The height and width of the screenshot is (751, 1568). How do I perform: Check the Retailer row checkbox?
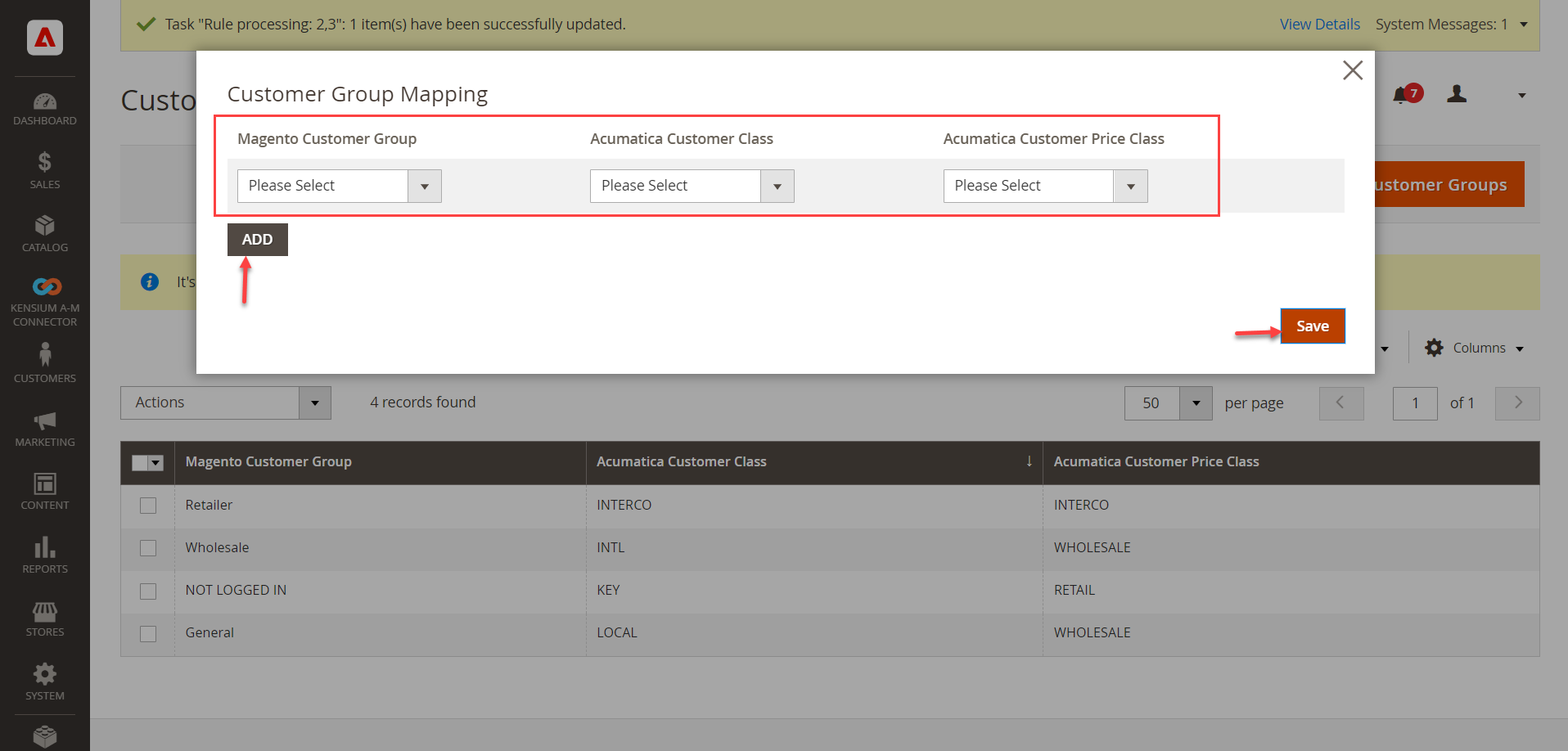coord(148,506)
